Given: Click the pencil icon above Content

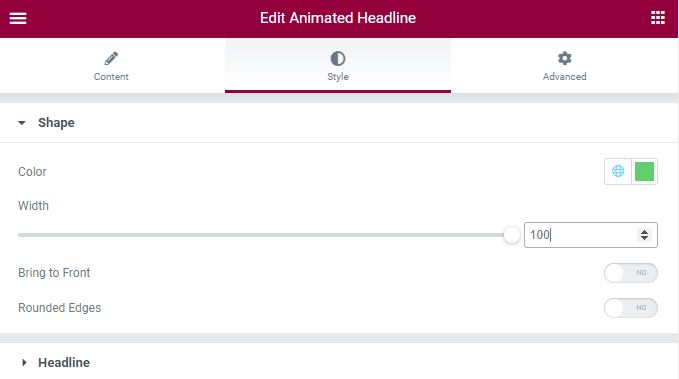Looking at the screenshot, I should pos(111,58).
